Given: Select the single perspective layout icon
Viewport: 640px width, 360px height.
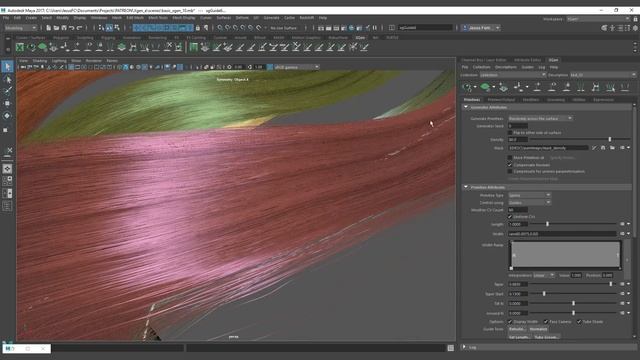Looking at the screenshot, I should click(7, 169).
